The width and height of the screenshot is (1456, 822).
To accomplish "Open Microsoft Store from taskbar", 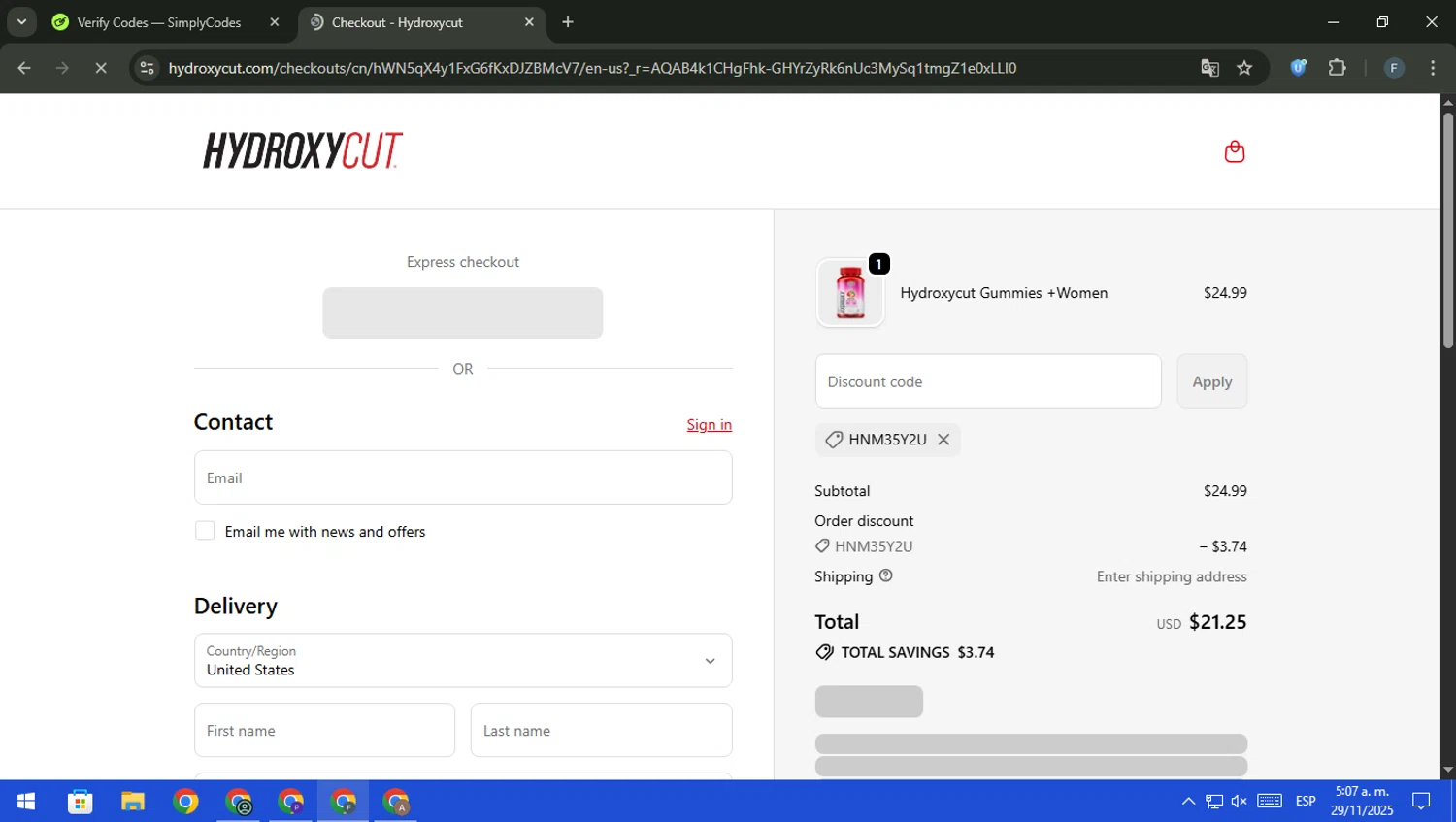I will [80, 801].
